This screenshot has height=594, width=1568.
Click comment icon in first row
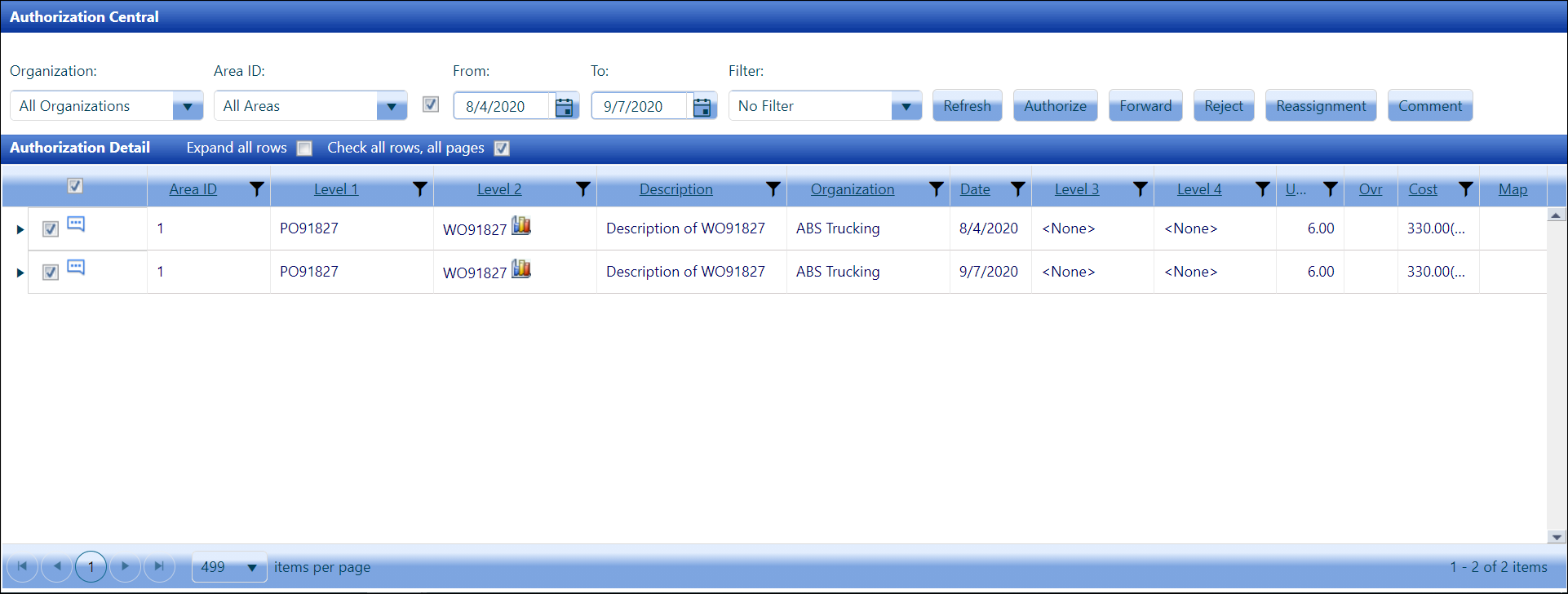(x=76, y=224)
